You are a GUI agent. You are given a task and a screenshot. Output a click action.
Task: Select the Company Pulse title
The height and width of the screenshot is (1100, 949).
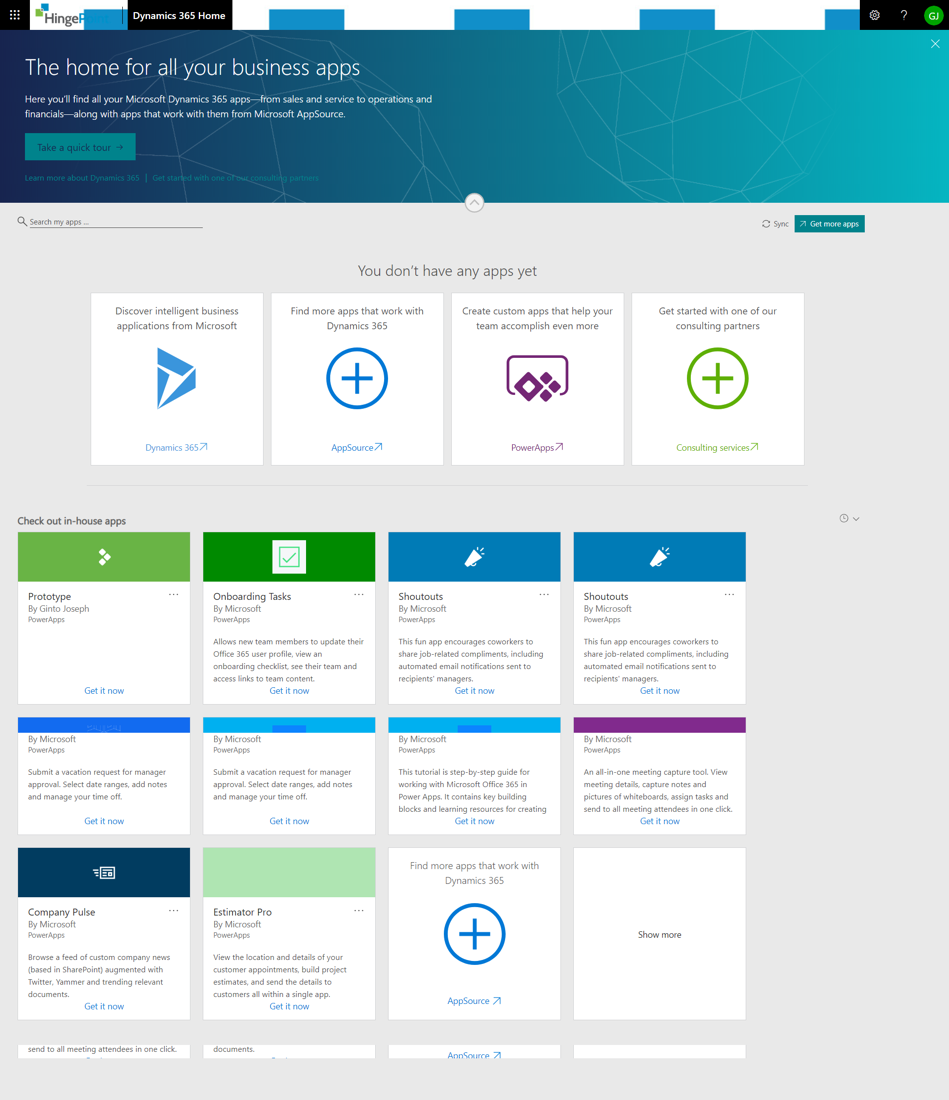[x=62, y=912]
